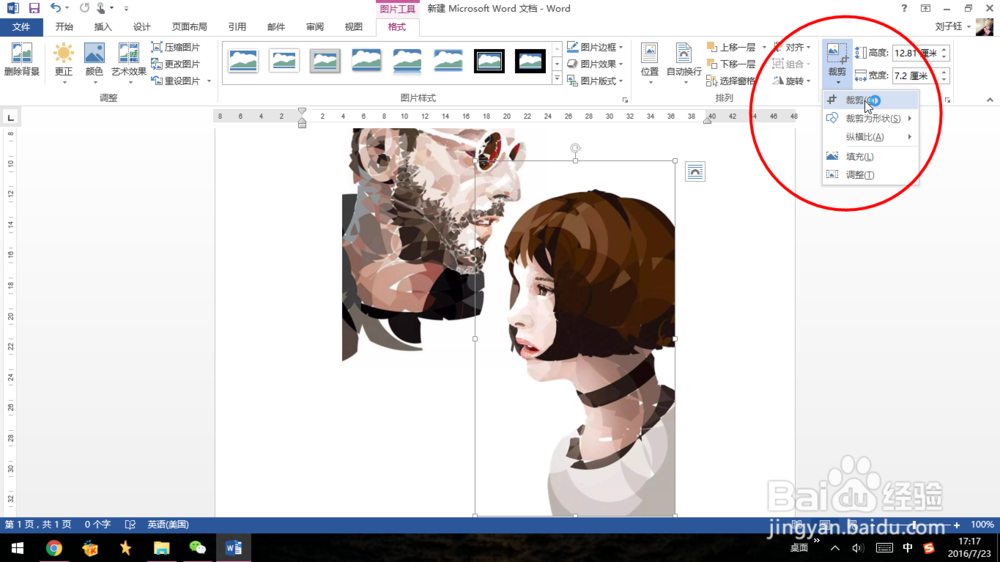This screenshot has width=1000, height=562.
Task: Click the language indicator 英语(美国)
Action: [x=168, y=524]
